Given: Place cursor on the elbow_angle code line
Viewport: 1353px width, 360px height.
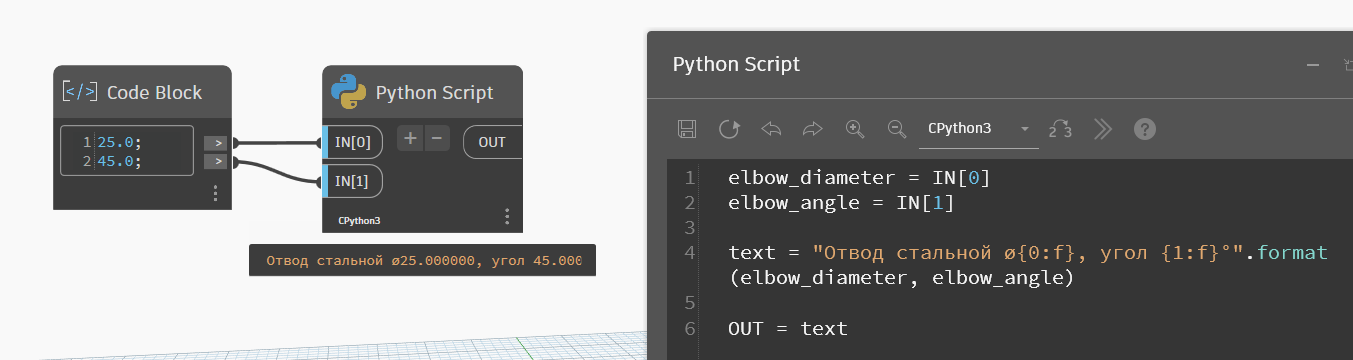Looking at the screenshot, I should point(842,203).
